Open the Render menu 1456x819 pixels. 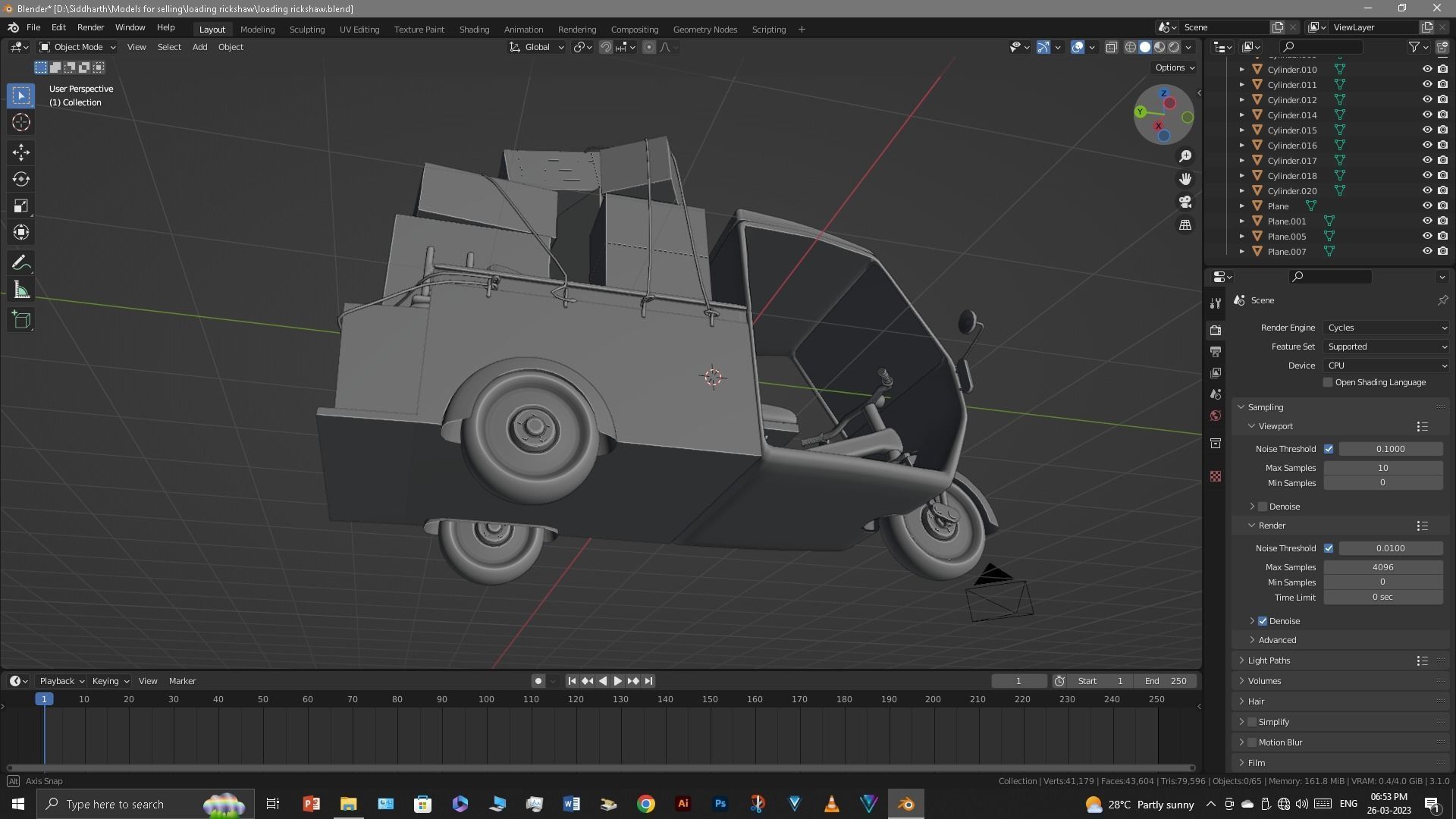point(90,27)
